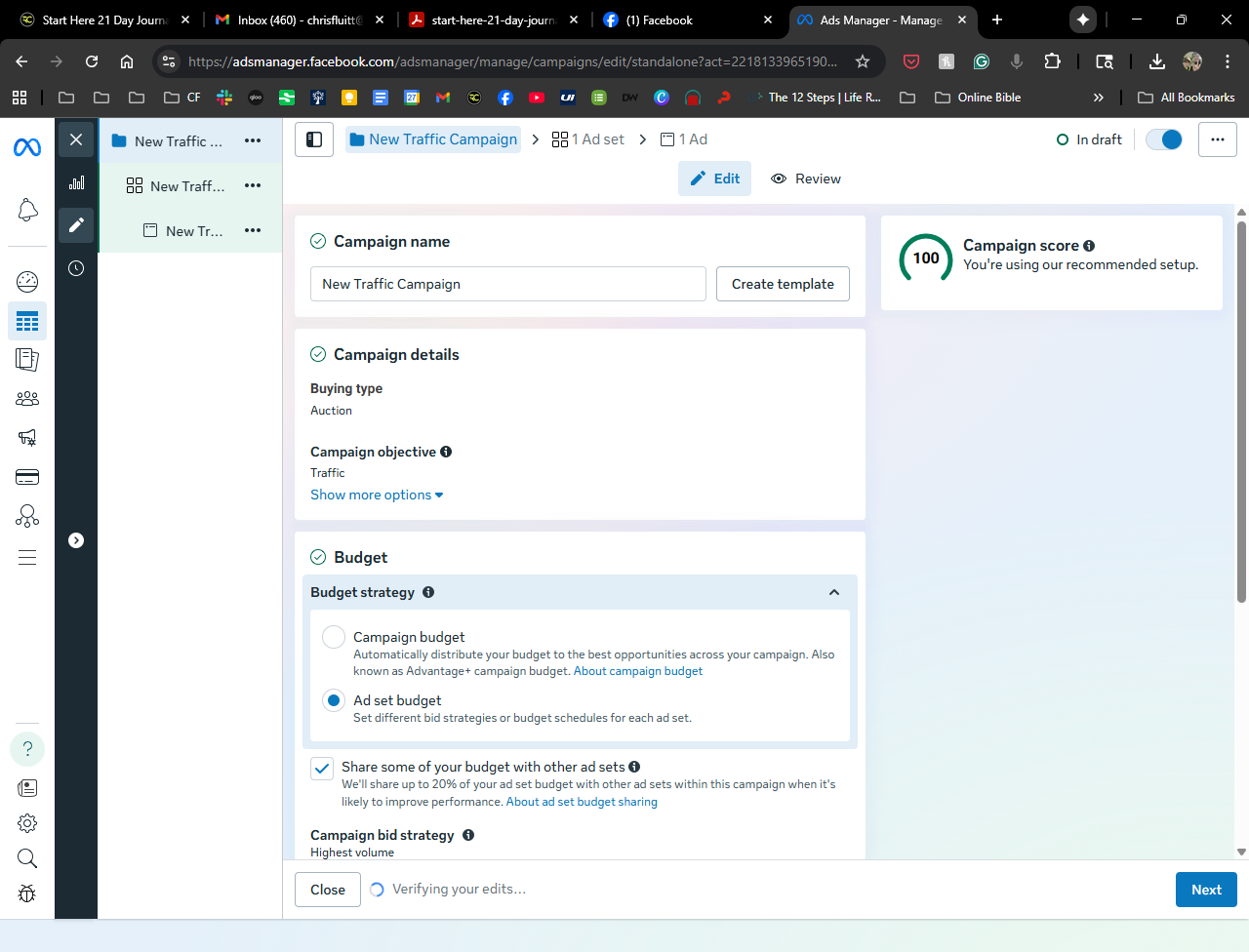Viewport: 1249px width, 952px height.
Task: Open notifications bell in left sidebar
Action: pyautogui.click(x=27, y=210)
